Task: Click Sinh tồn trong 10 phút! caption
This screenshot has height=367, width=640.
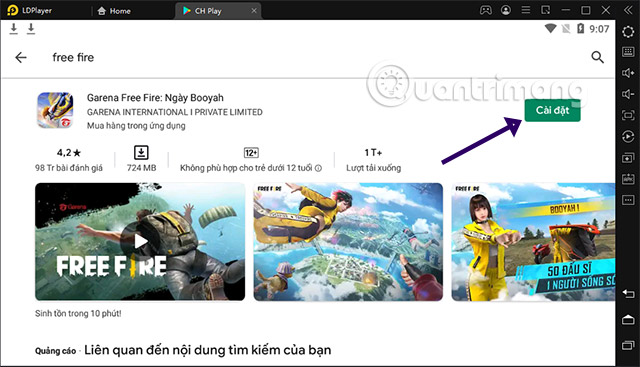Action: [x=78, y=314]
